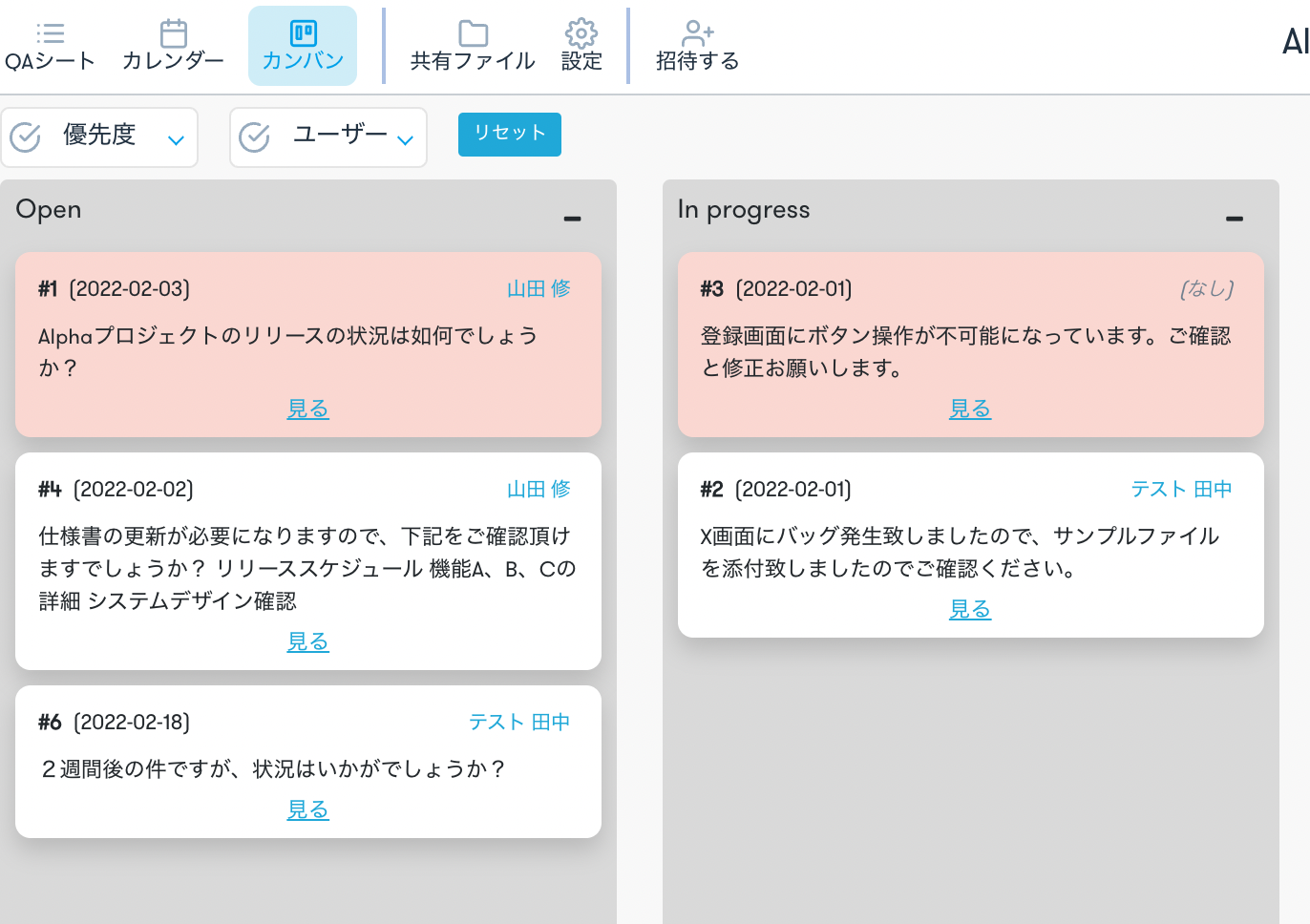Select the Alphaプロジェクト release question text

click(288, 351)
